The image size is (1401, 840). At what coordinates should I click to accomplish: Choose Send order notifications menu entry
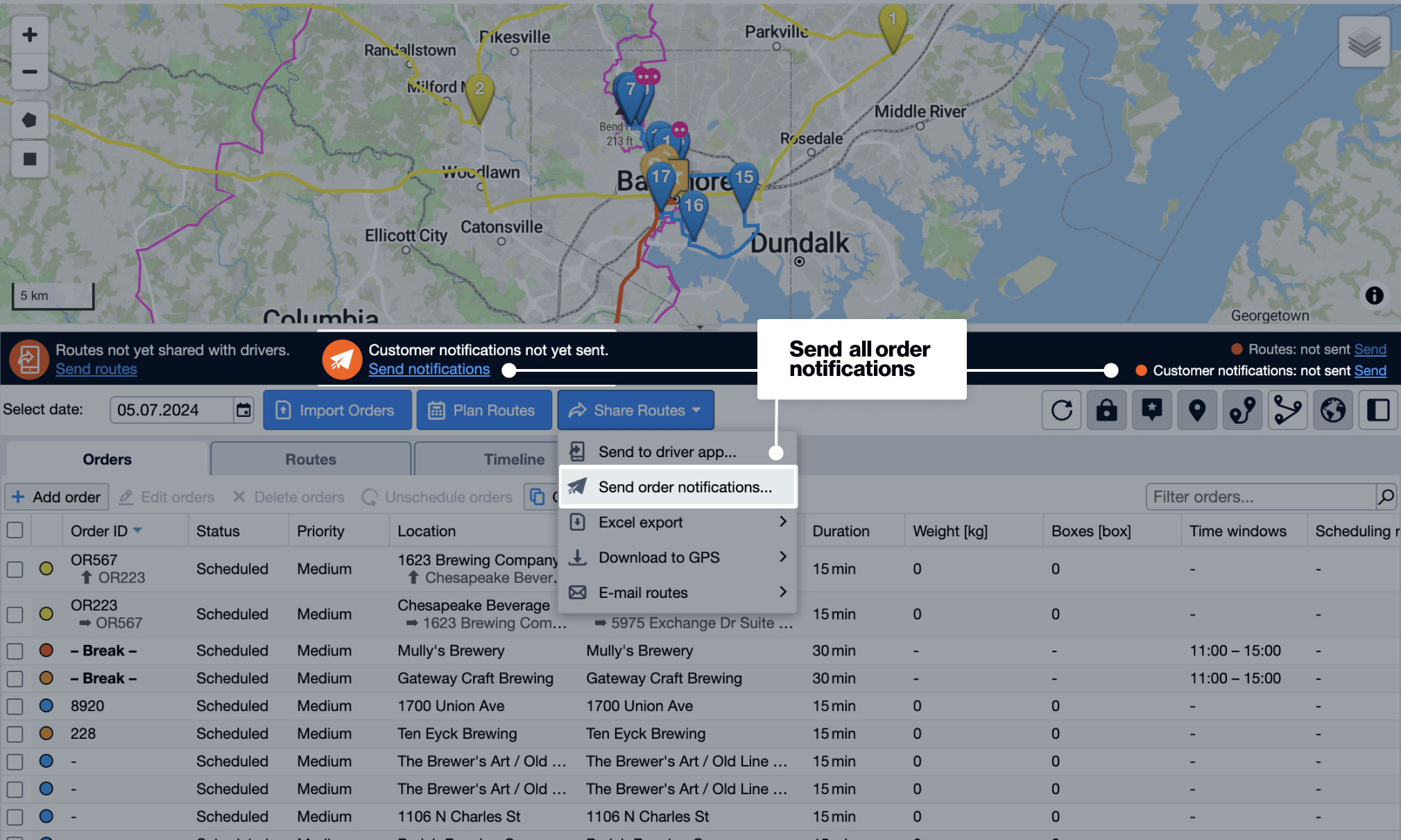coord(684,487)
